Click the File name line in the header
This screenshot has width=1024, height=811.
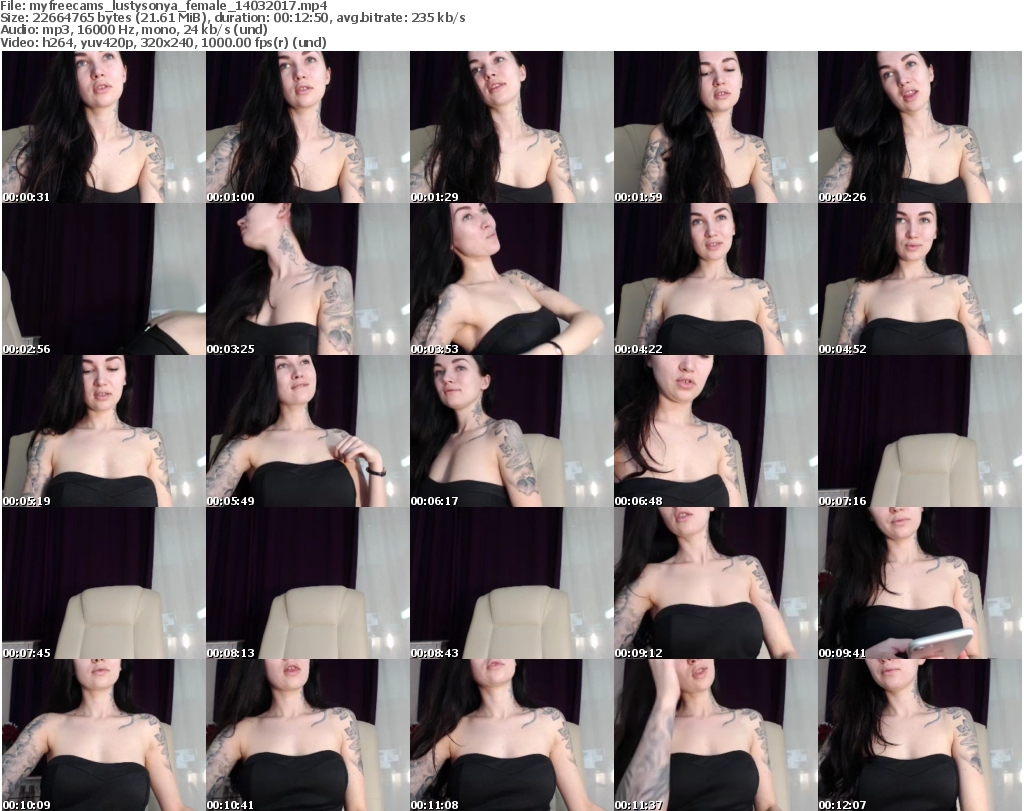coord(164,7)
